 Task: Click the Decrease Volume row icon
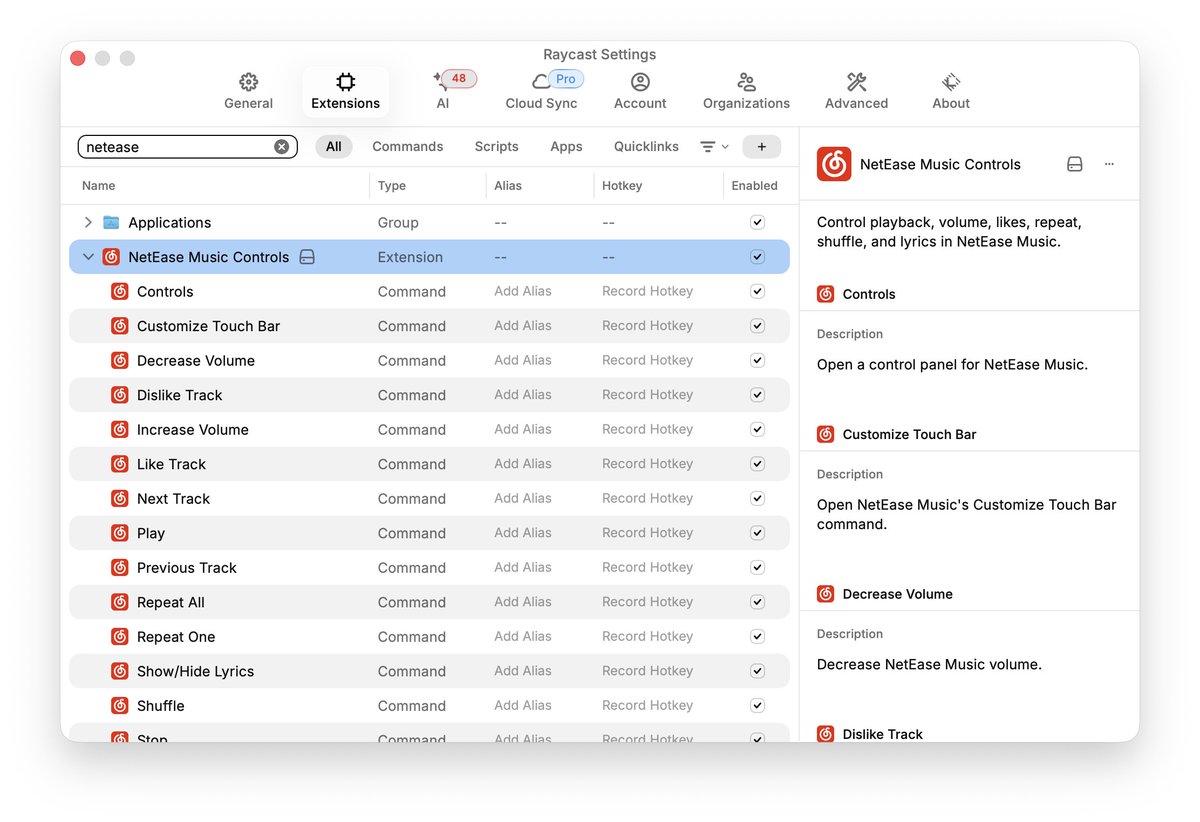(x=120, y=360)
